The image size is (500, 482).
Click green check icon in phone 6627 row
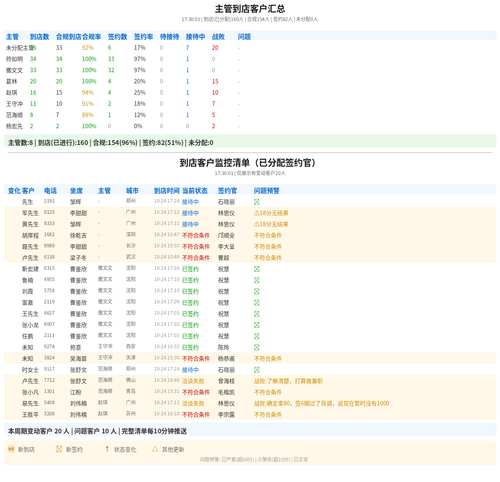point(257,314)
